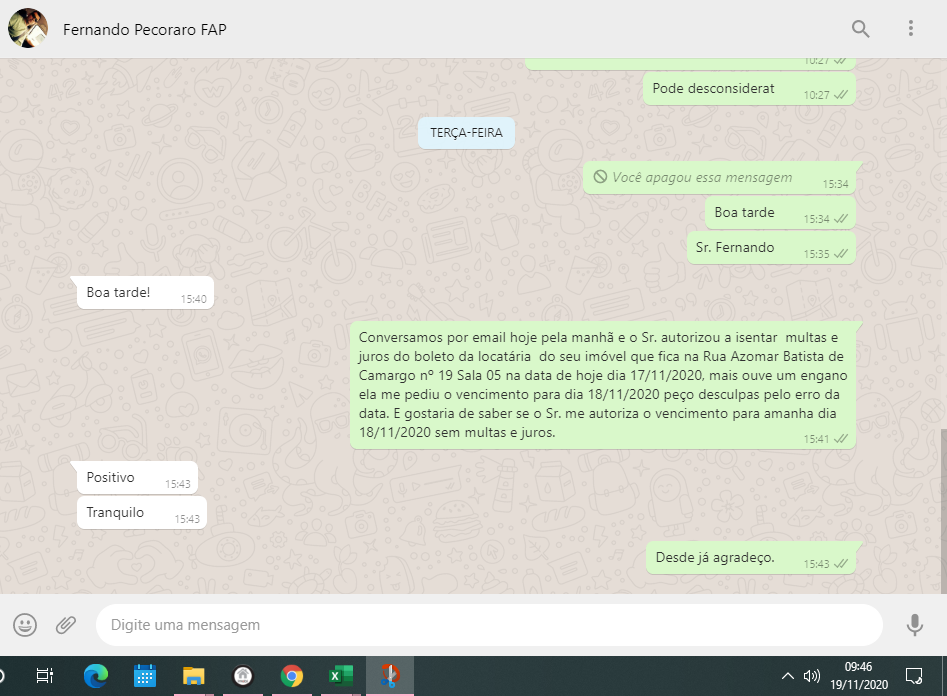947x696 pixels.
Task: Click the volume speaker tray icon
Action: (811, 676)
